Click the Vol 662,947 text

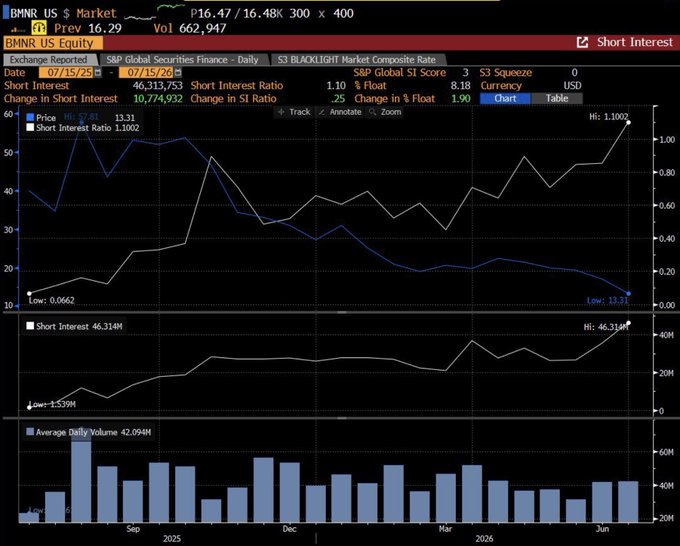pyautogui.click(x=190, y=29)
